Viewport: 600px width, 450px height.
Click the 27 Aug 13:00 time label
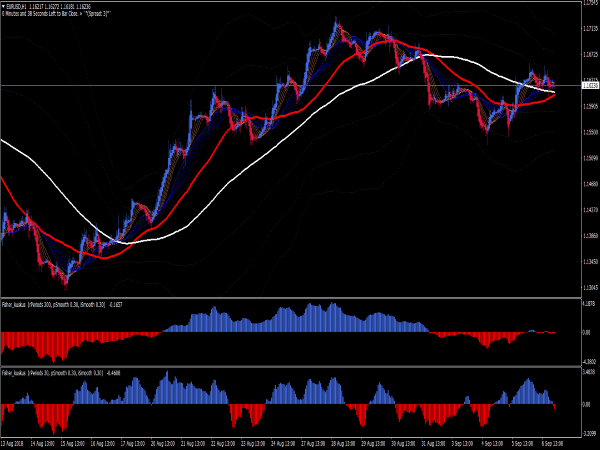click(311, 441)
